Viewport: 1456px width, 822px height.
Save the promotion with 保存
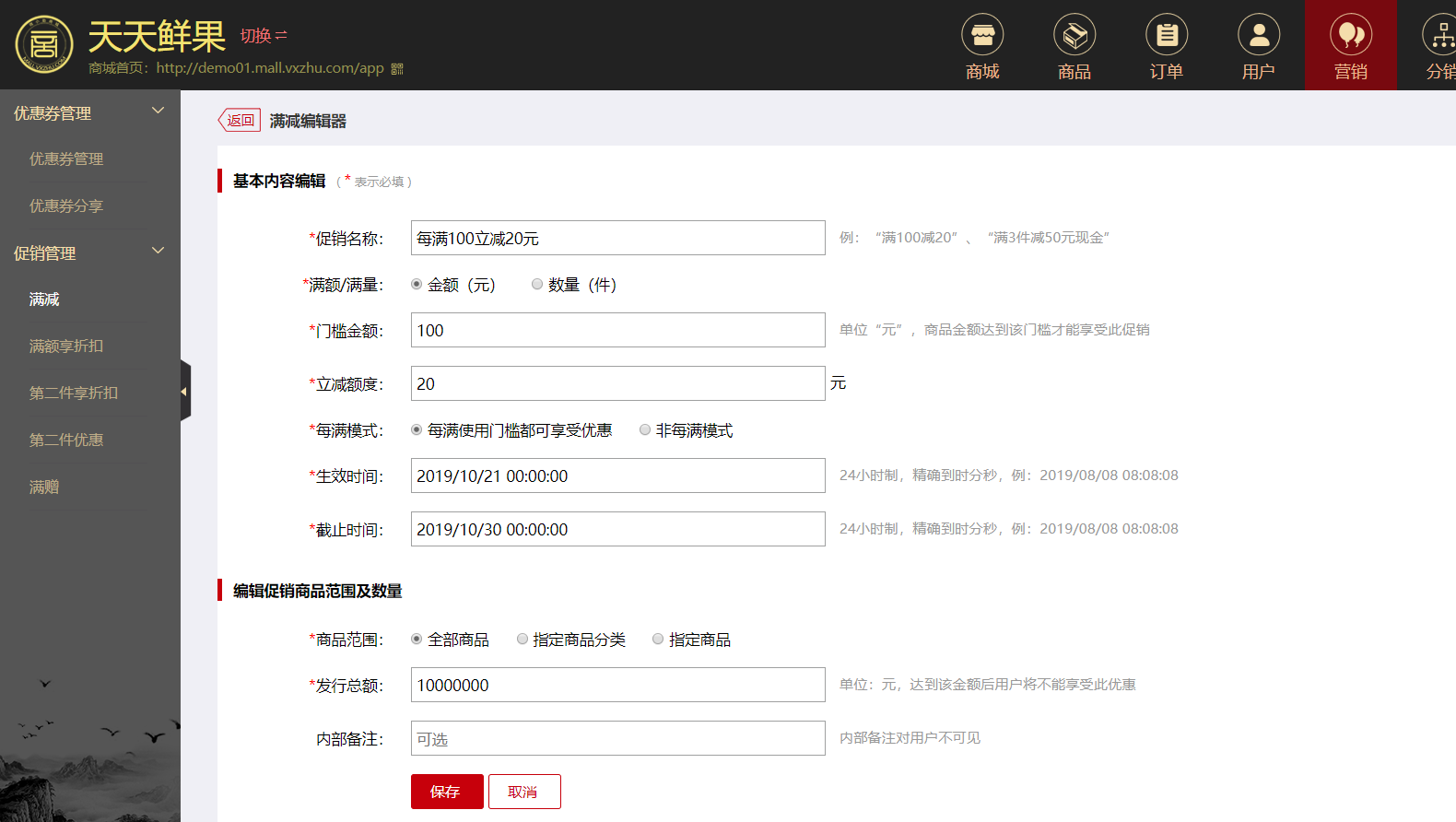(447, 792)
